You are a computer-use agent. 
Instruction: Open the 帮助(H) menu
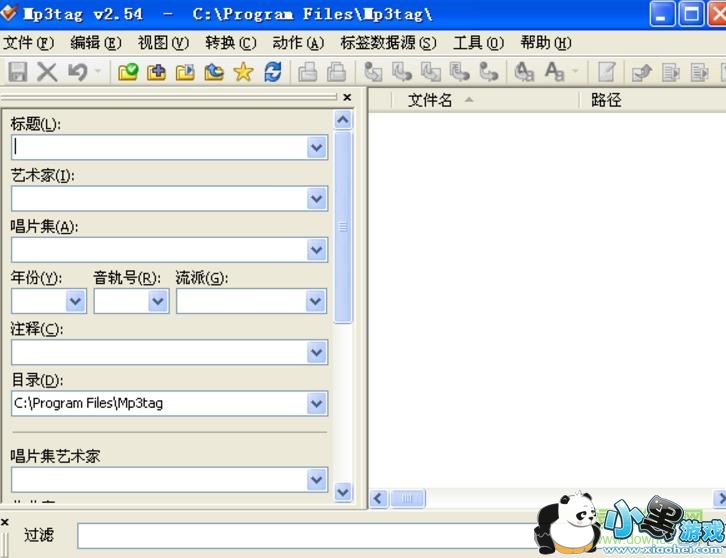click(546, 43)
